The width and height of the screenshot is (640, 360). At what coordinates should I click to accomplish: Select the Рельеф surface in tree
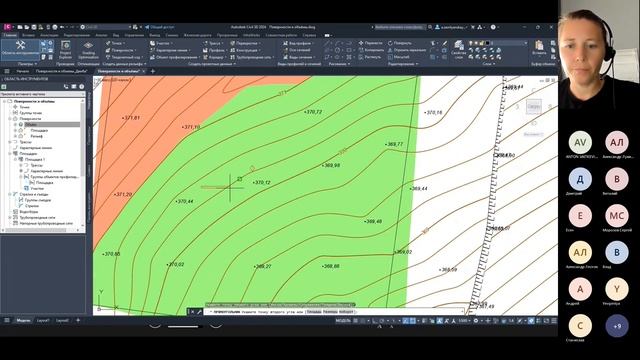[x=36, y=136]
